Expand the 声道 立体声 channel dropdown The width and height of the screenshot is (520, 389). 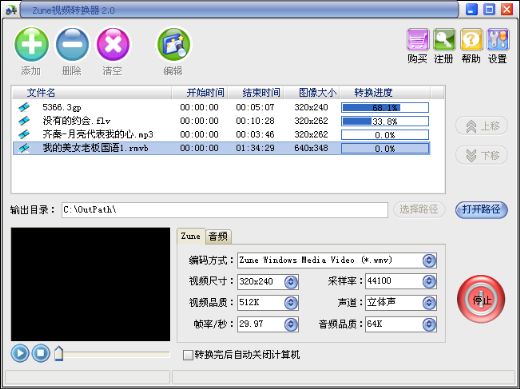coord(429,303)
